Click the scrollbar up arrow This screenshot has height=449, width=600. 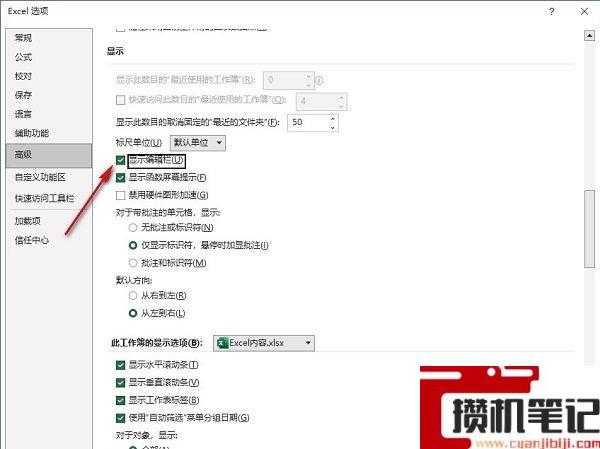(589, 36)
